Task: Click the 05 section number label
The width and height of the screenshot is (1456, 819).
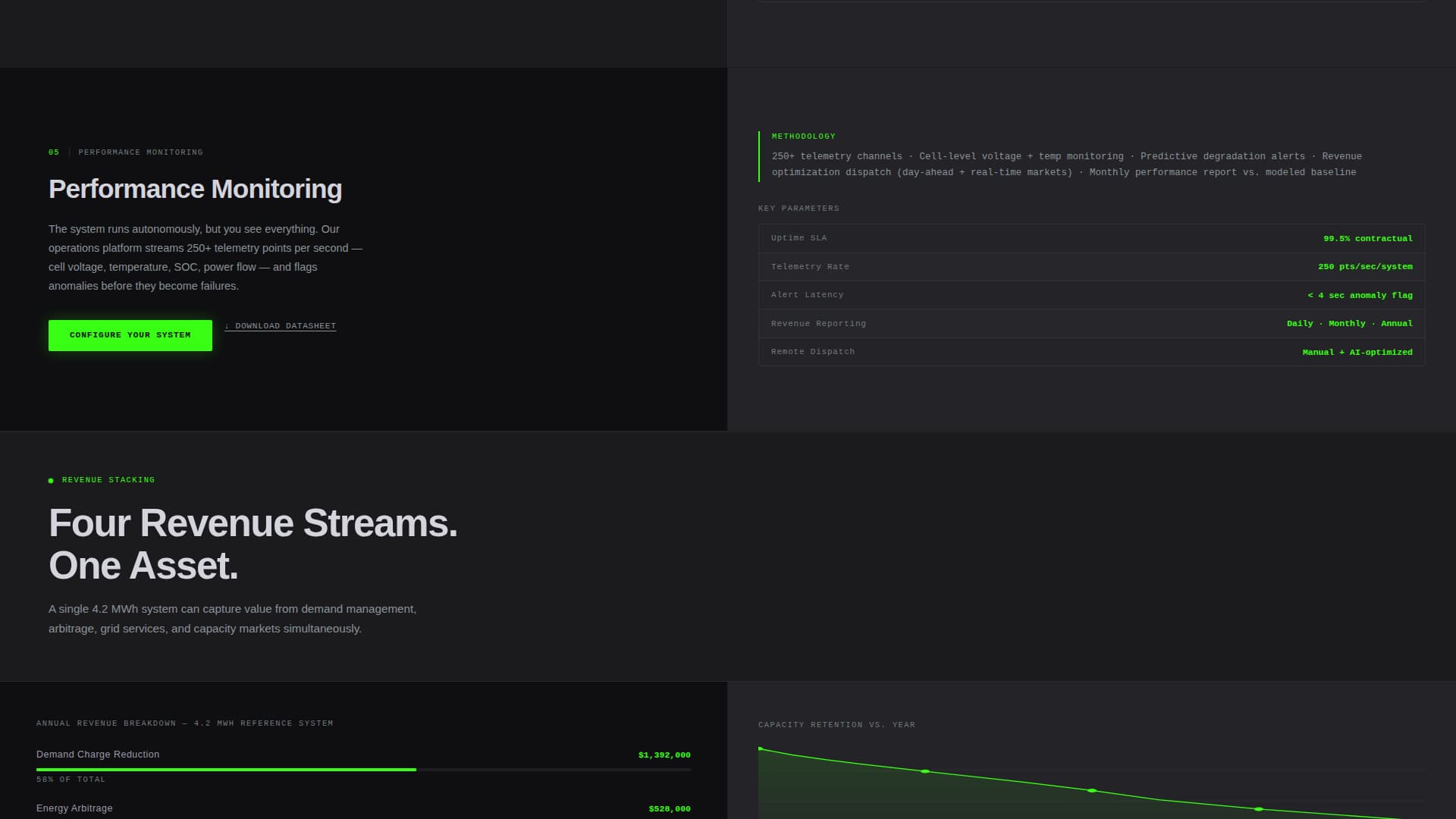Action: click(54, 152)
